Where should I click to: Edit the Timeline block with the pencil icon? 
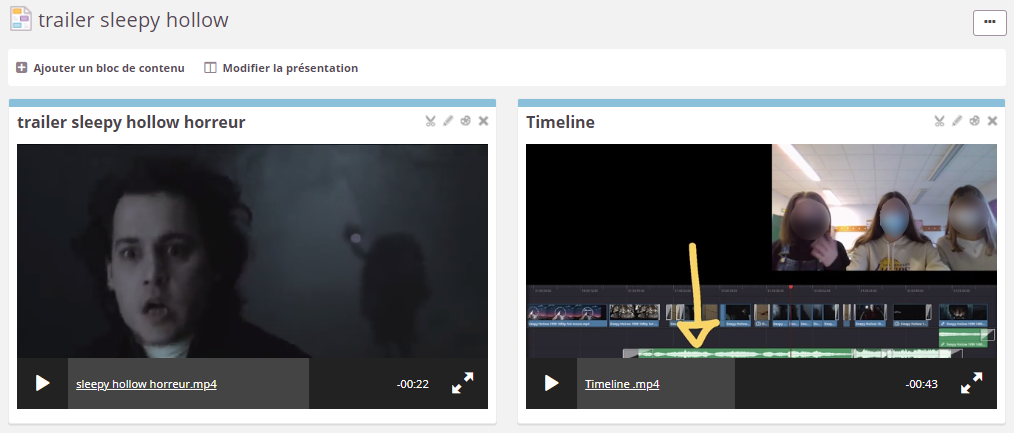957,121
